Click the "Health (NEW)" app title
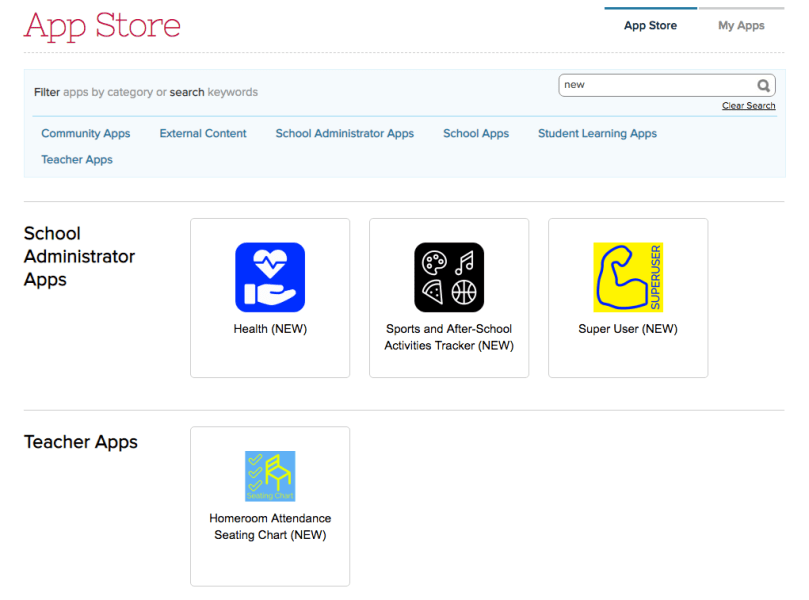809x600 pixels. click(270, 329)
